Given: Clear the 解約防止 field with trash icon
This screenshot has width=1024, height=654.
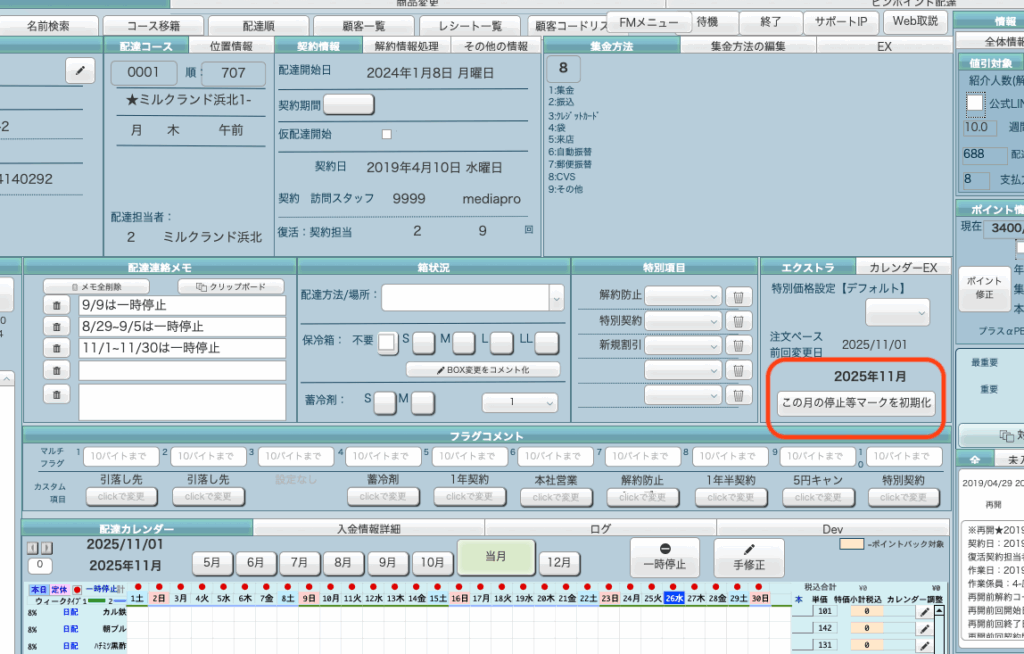Looking at the screenshot, I should click(x=737, y=296).
